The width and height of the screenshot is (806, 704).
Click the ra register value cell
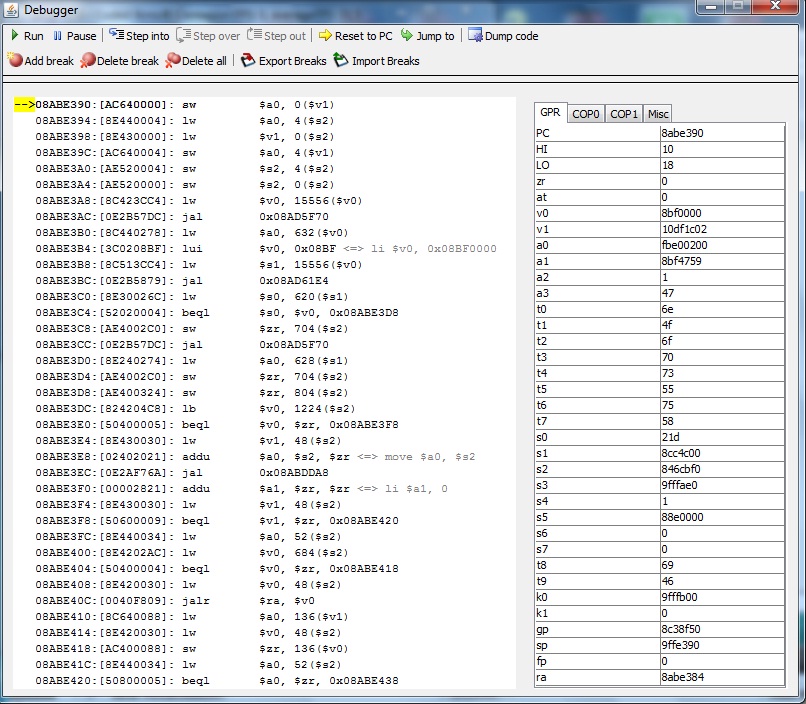click(721, 677)
